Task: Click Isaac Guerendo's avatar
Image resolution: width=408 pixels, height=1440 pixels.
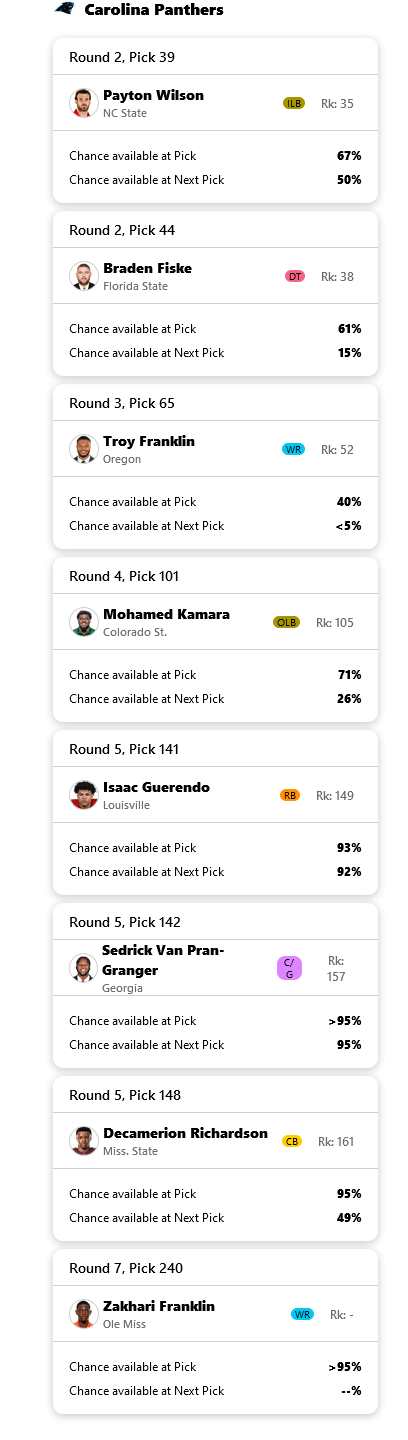Action: pyautogui.click(x=83, y=795)
